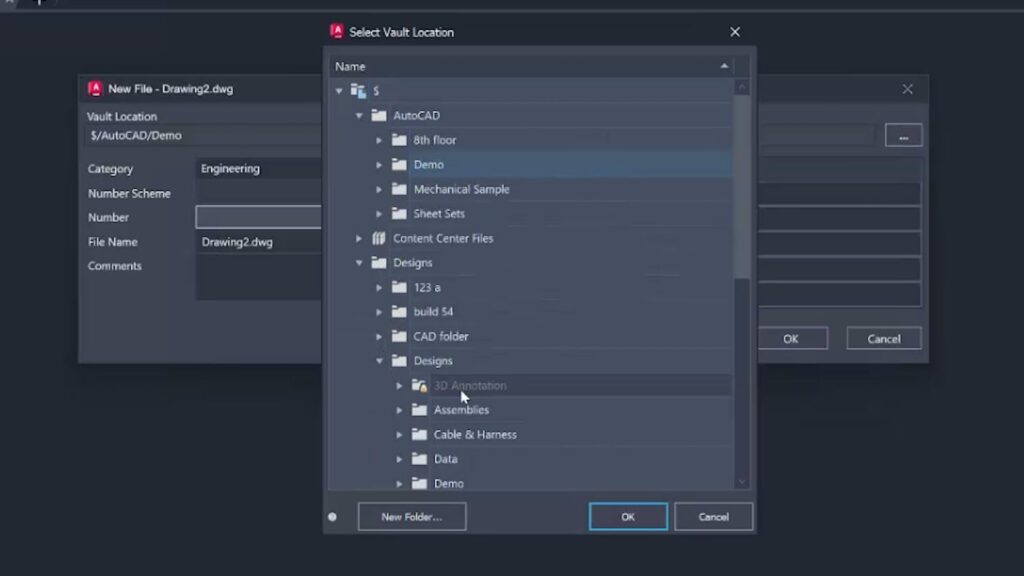
Task: Click the AutoCAD folder icon
Action: [379, 116]
